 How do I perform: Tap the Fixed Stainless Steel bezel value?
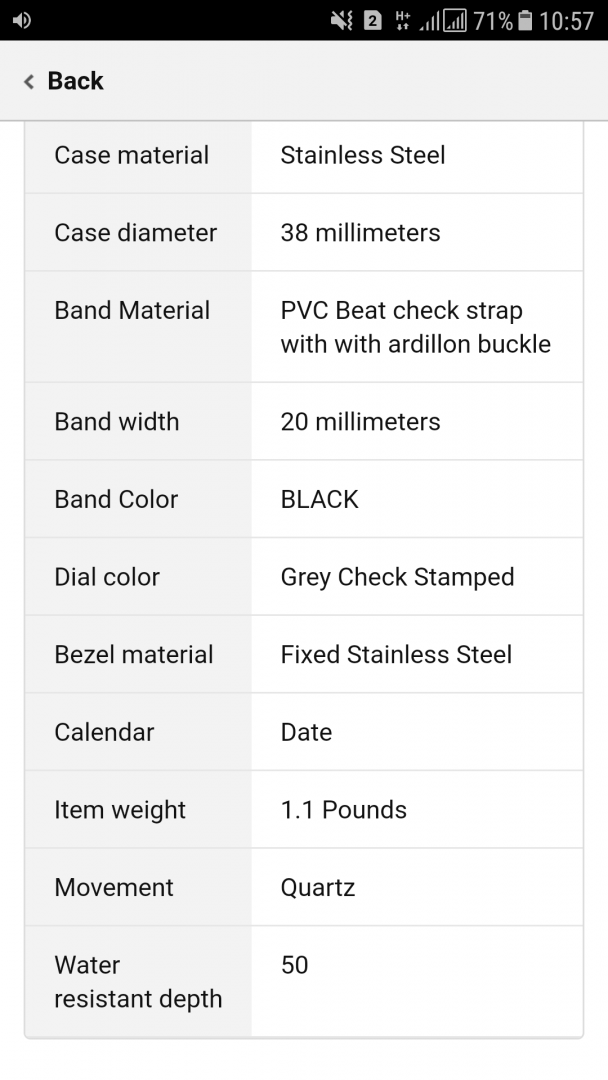[396, 655]
